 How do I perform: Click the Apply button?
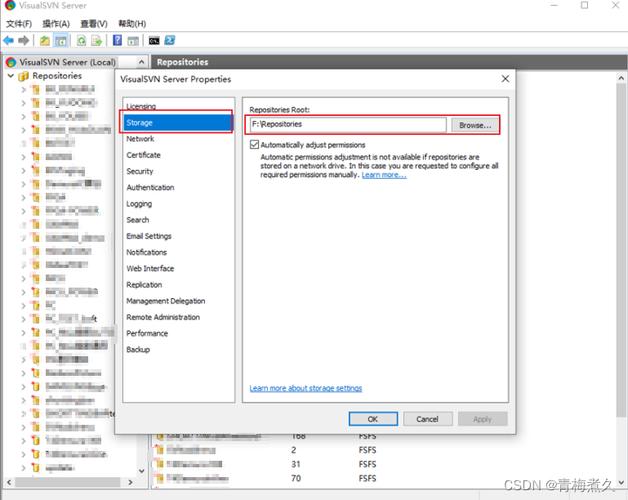(x=482, y=419)
